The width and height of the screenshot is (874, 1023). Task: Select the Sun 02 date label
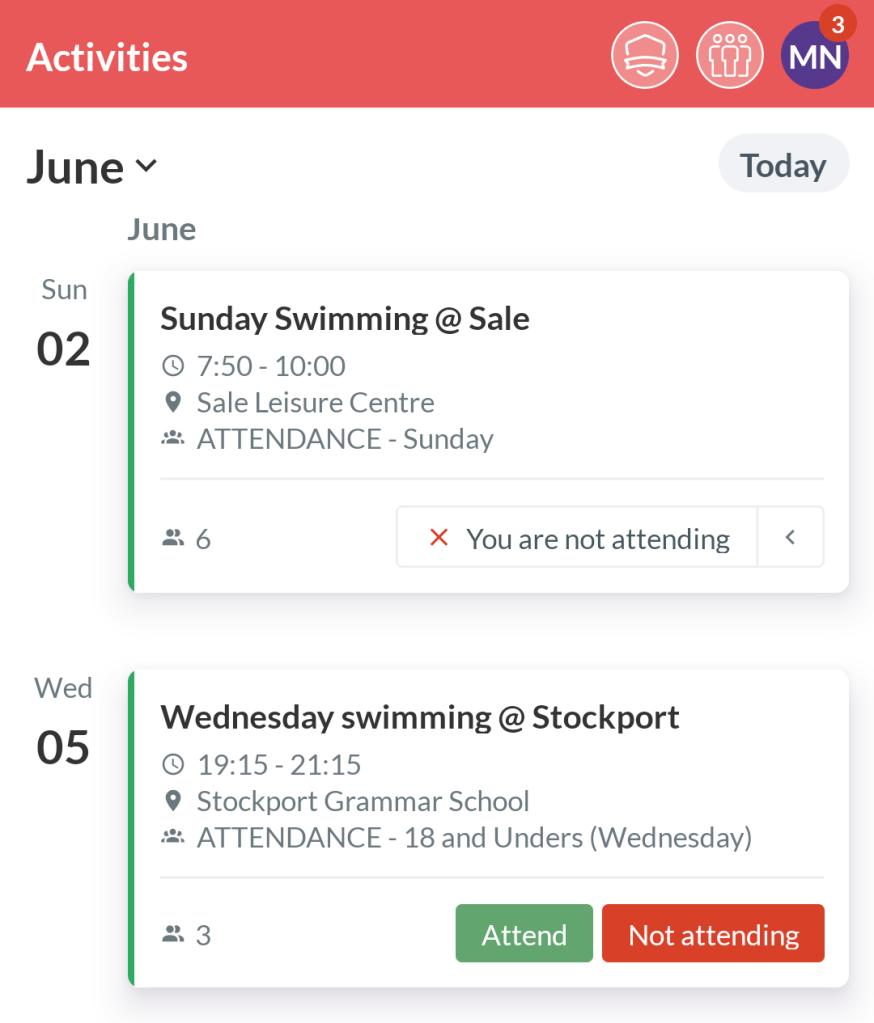(64, 328)
